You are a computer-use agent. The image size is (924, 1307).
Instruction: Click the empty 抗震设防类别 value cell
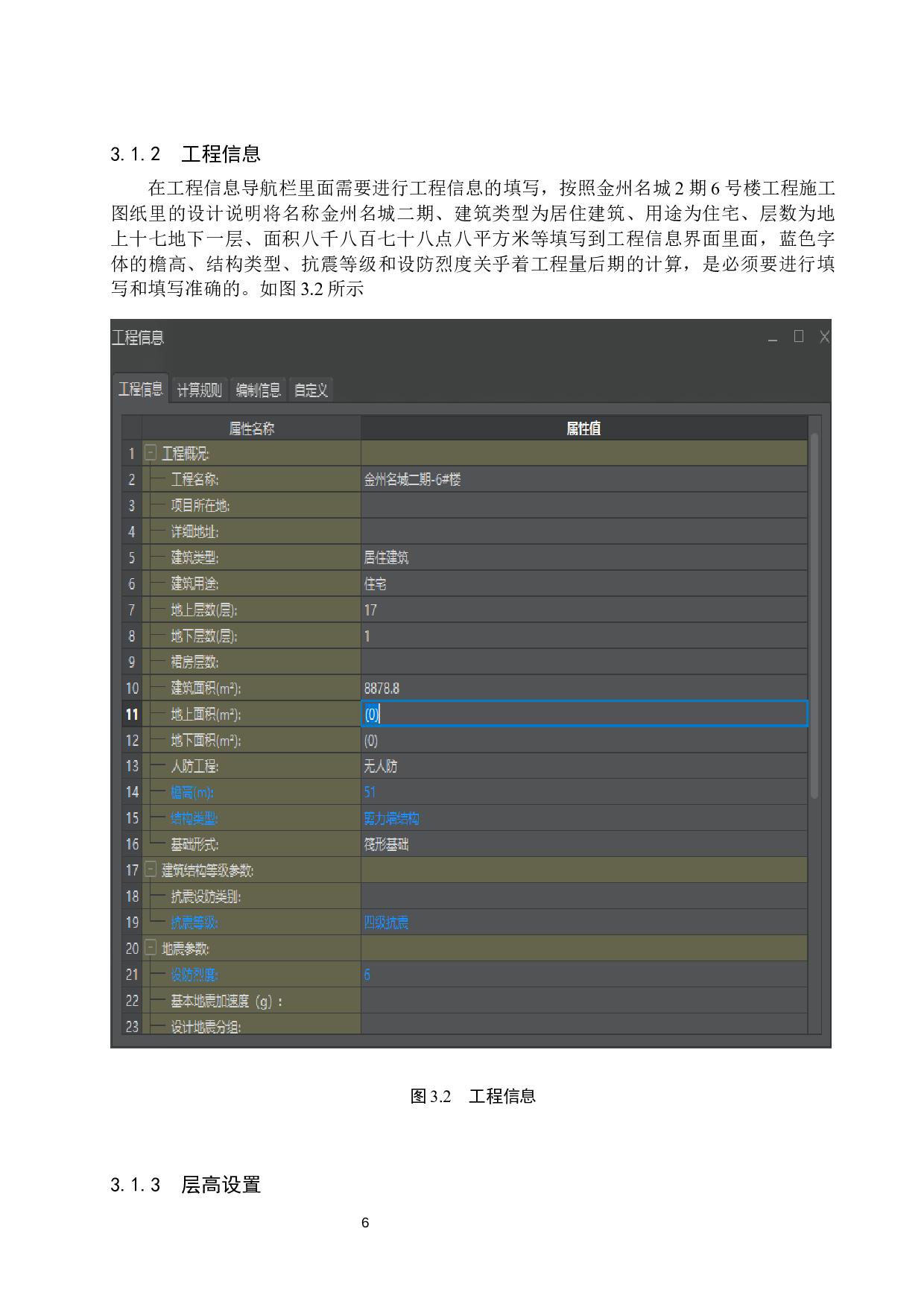[x=584, y=896]
